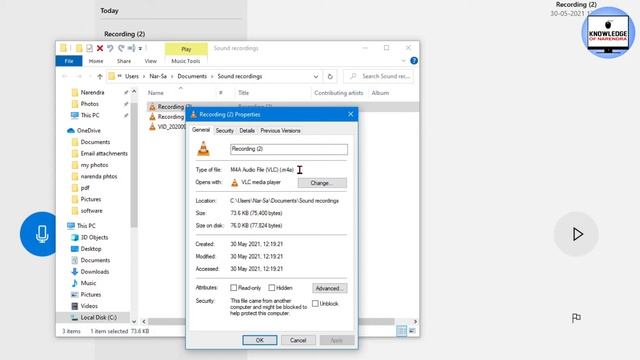Open address bar history dropdown

point(316,76)
